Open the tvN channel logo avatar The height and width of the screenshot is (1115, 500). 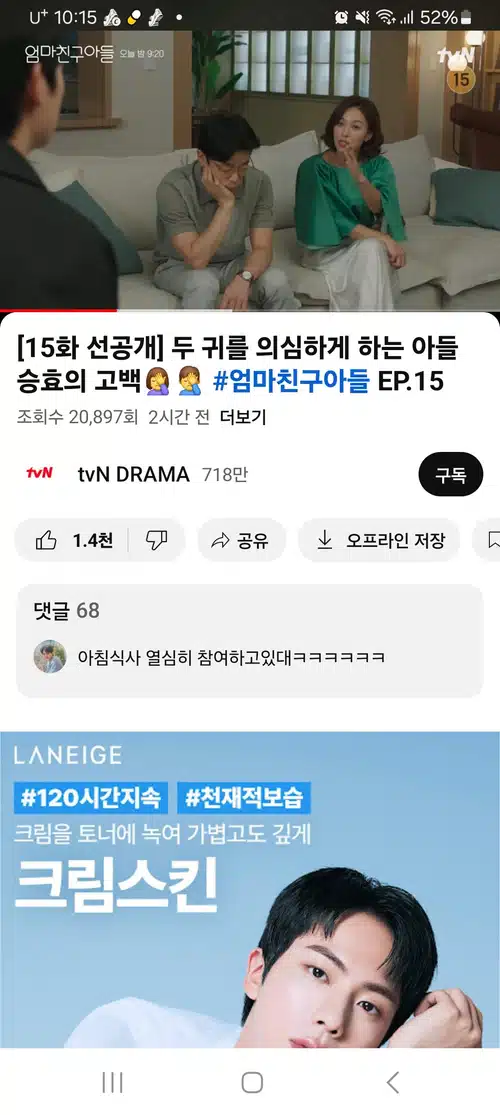pos(39,474)
